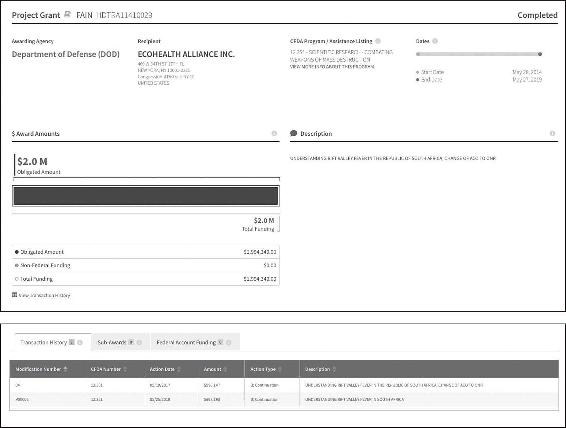
Task: Click second transaction row's amount cell
Action: (212, 399)
